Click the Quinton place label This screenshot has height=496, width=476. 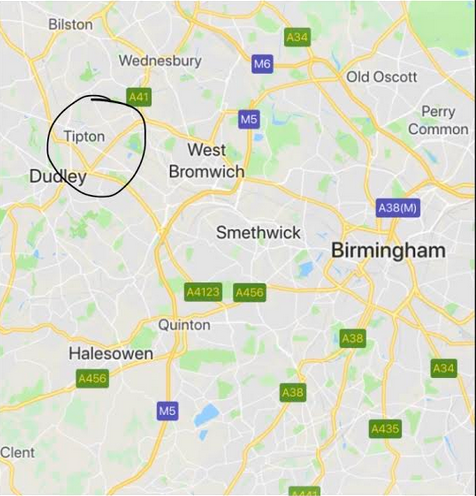(x=184, y=325)
